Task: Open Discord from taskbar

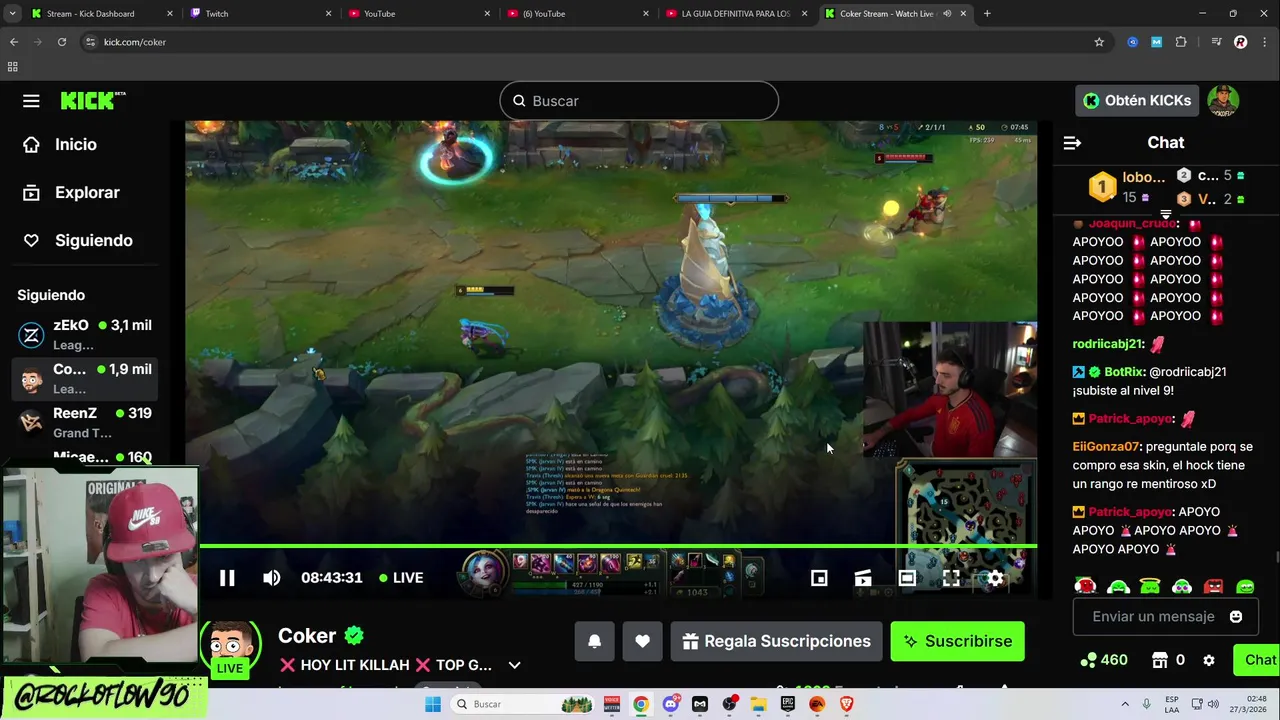Action: coord(670,704)
